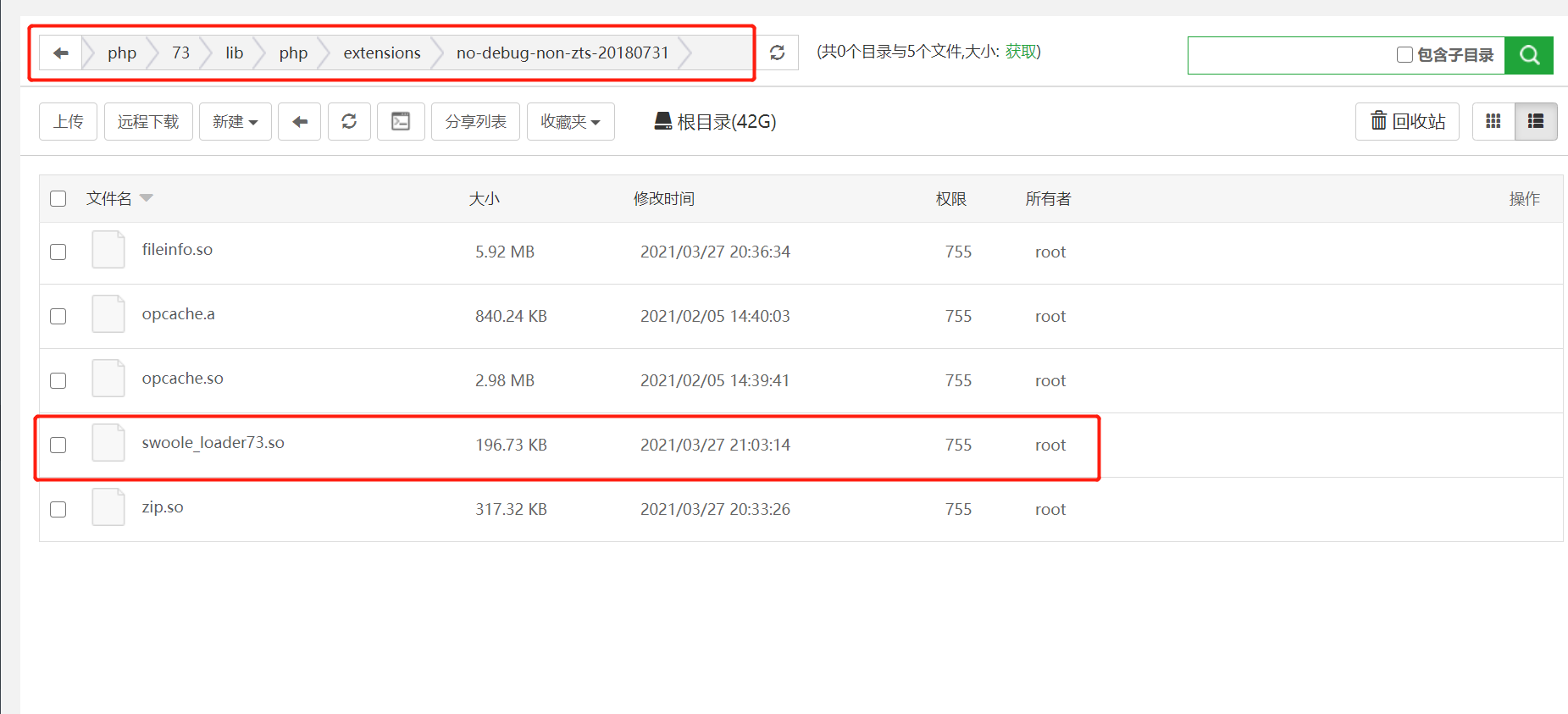Select opcache.so file name
This screenshot has width=1568, height=714.
tap(183, 379)
